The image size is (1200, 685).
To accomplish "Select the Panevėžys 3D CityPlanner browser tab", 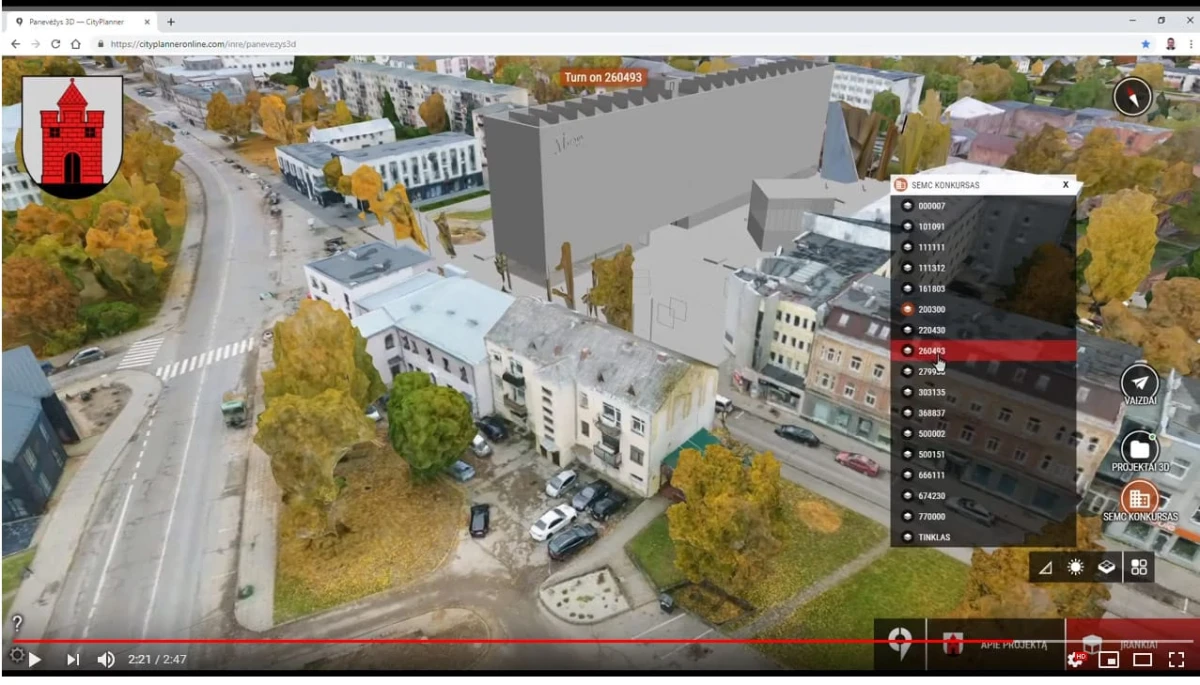I will point(84,21).
